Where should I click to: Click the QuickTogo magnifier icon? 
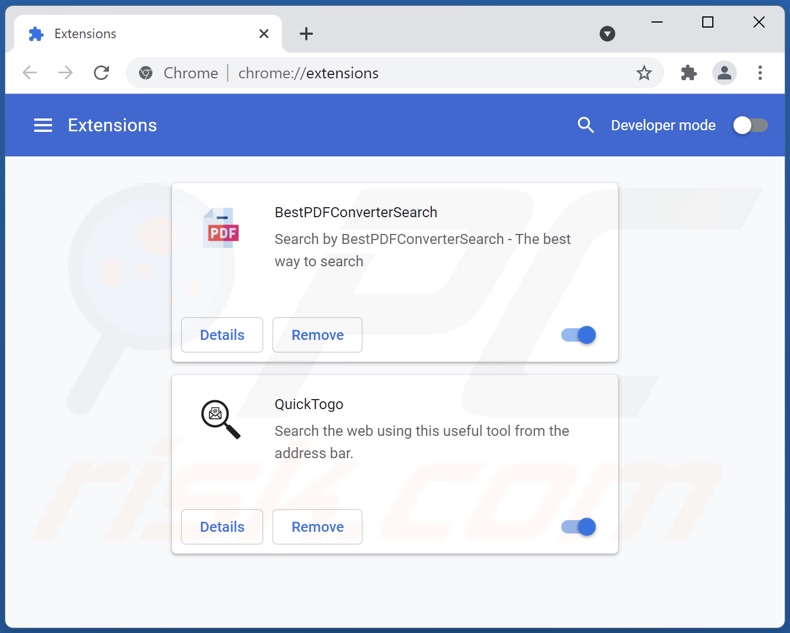[x=221, y=419]
